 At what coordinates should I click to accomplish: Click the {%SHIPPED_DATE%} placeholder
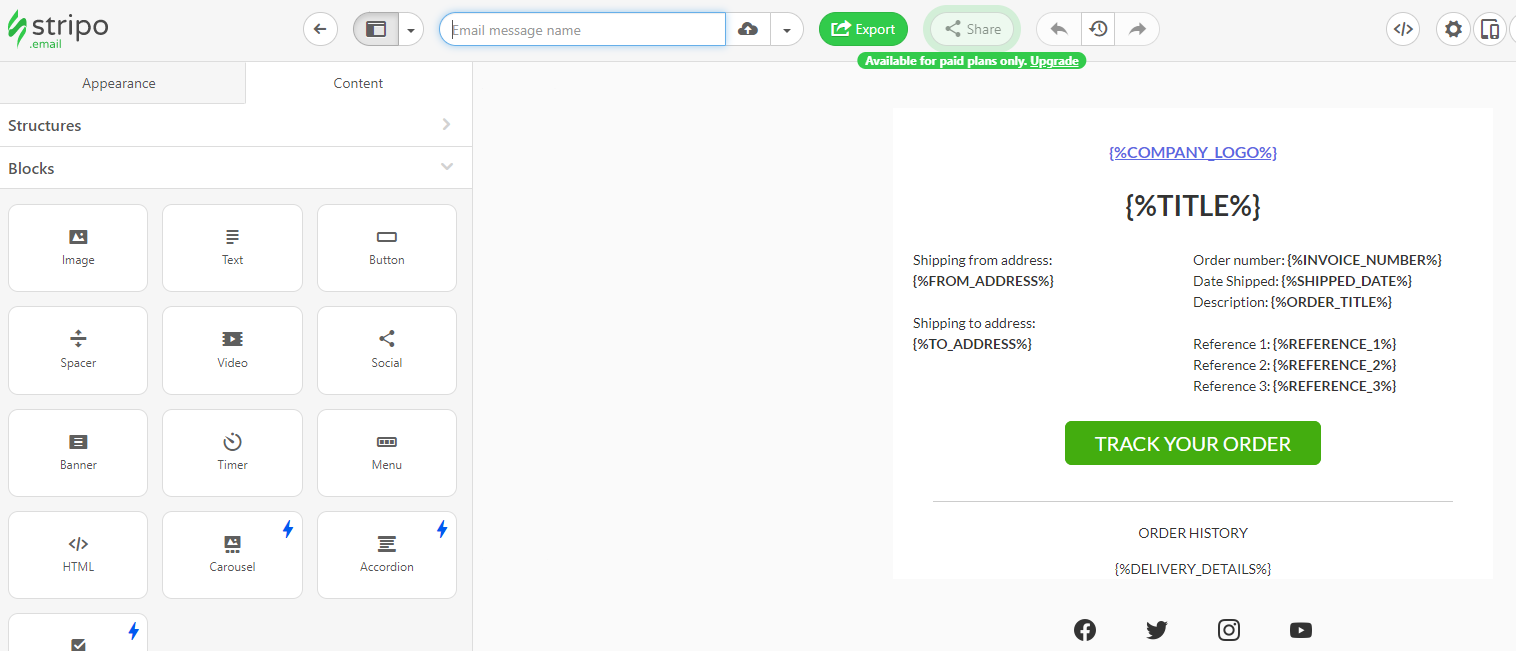(x=1347, y=281)
